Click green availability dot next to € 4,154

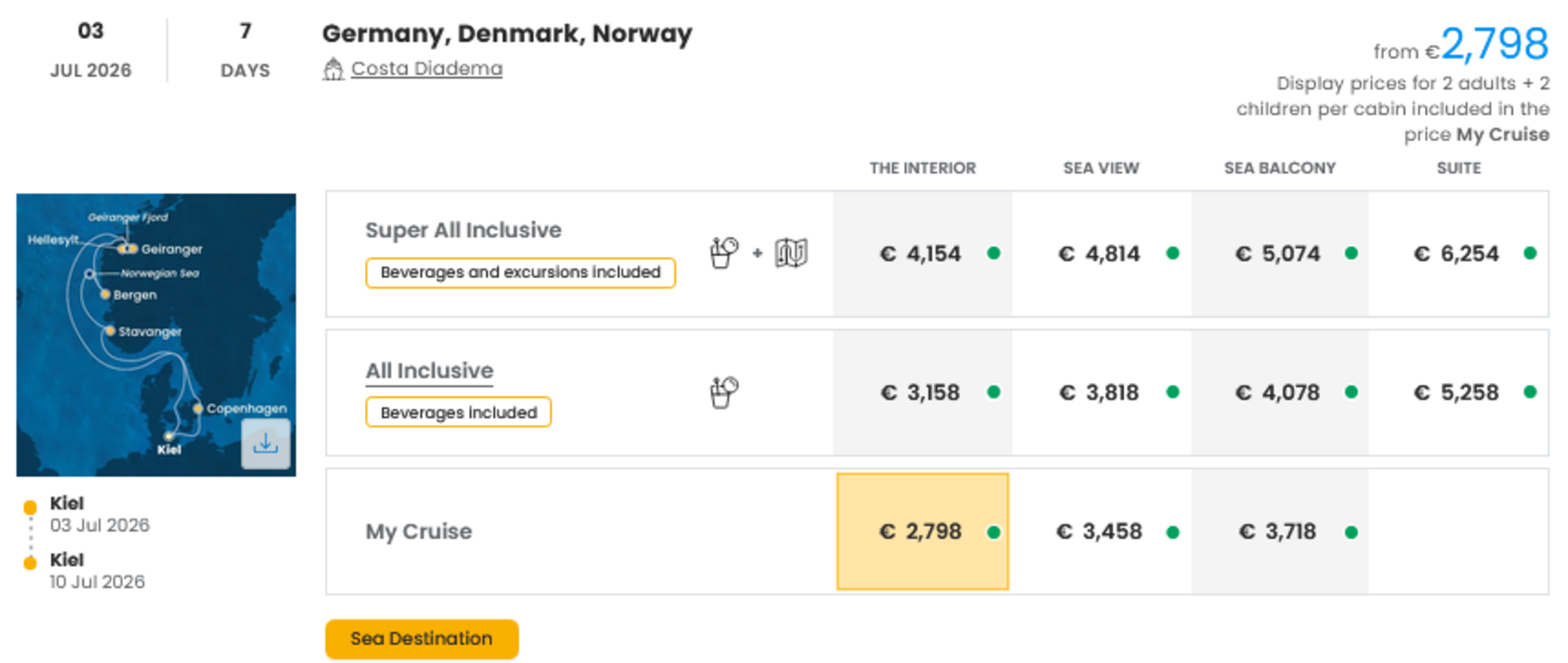[993, 254]
